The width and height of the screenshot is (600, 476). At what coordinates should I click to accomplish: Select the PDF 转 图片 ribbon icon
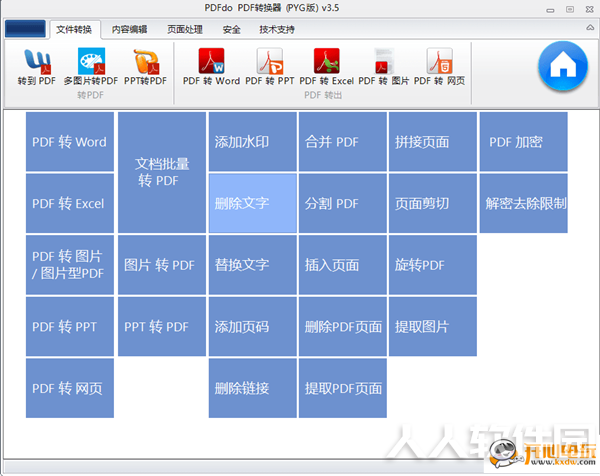[384, 67]
